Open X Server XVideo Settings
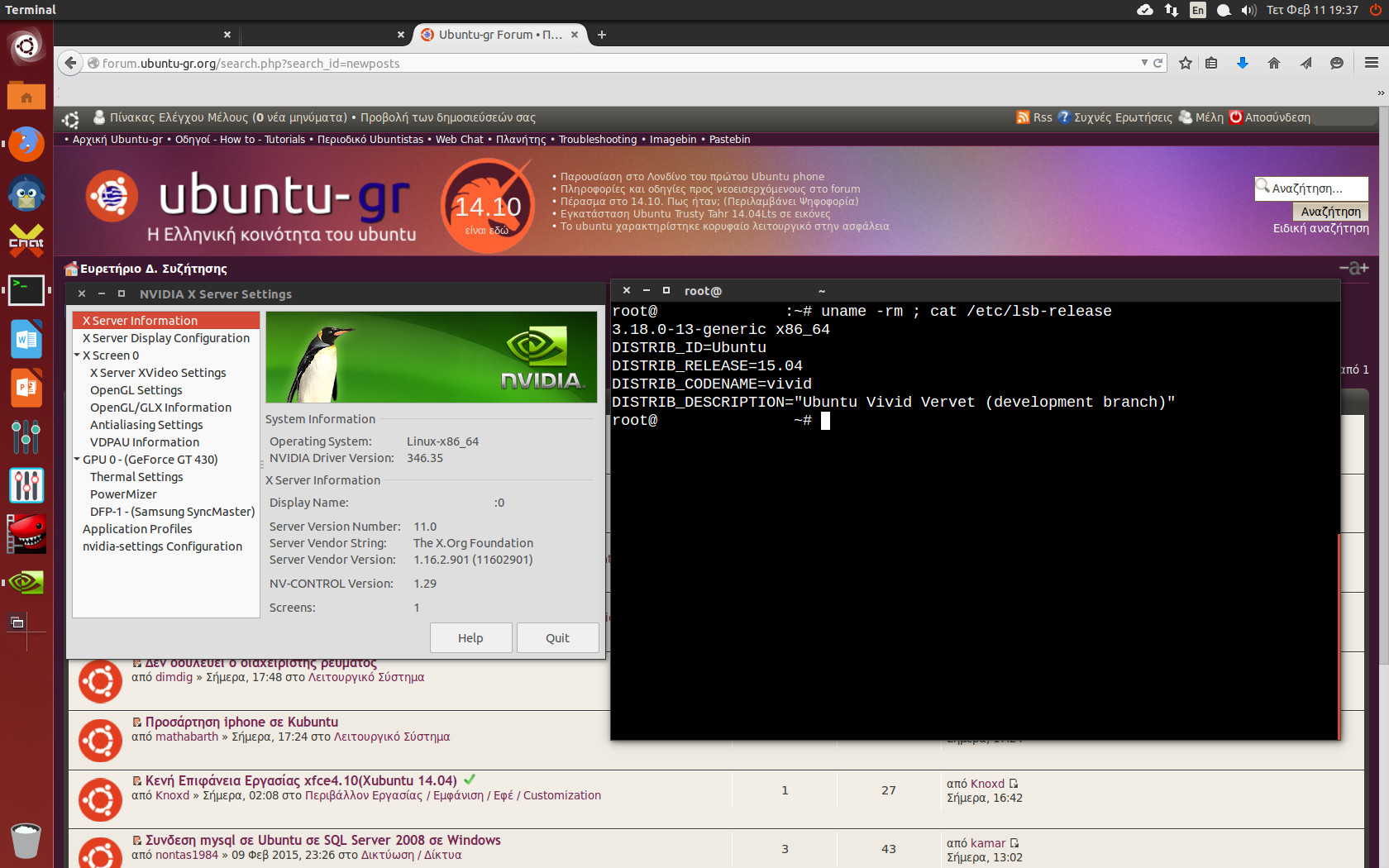 coord(158,373)
